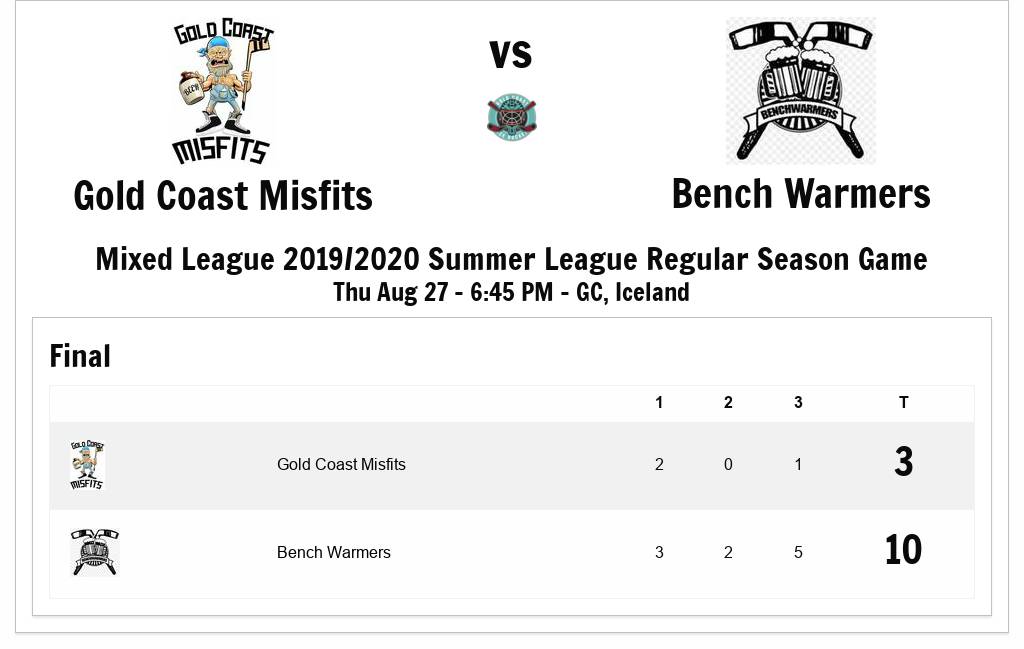Open the Bench Warmers team heading
The width and height of the screenshot is (1024, 649).
(800, 194)
